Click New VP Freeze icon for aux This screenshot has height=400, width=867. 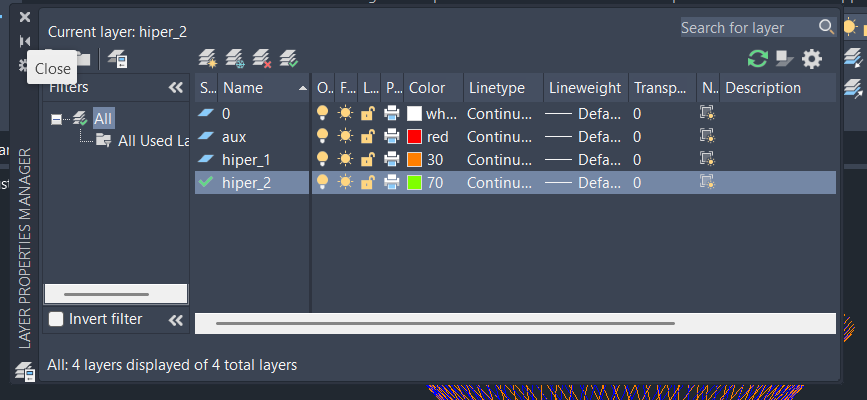[707, 136]
